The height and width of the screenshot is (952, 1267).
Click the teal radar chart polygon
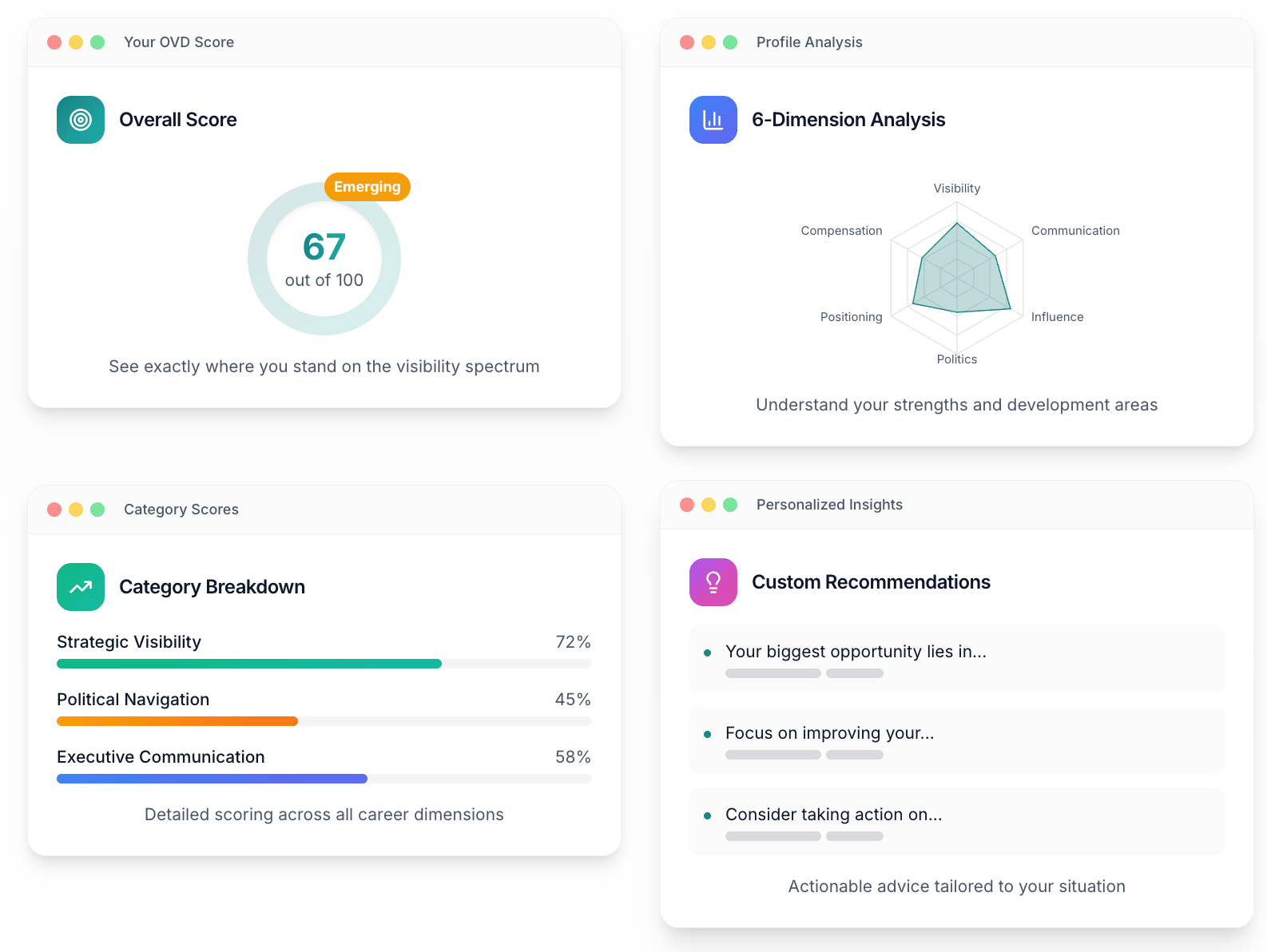point(959,276)
